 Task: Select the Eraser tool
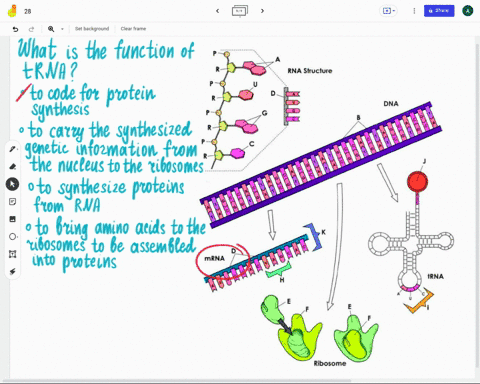(x=12, y=166)
